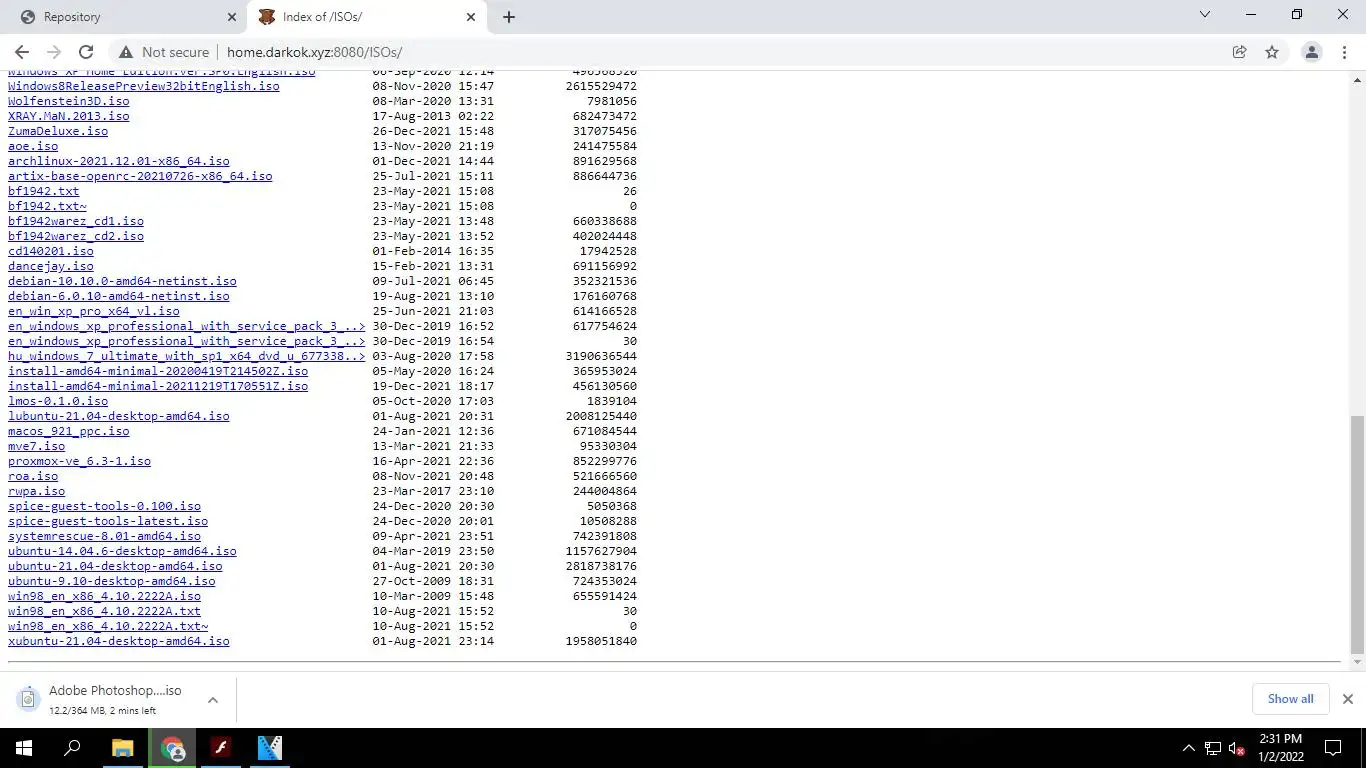Download proxmox-ve_6.3-1.iso
1366x768 pixels.
(79, 461)
